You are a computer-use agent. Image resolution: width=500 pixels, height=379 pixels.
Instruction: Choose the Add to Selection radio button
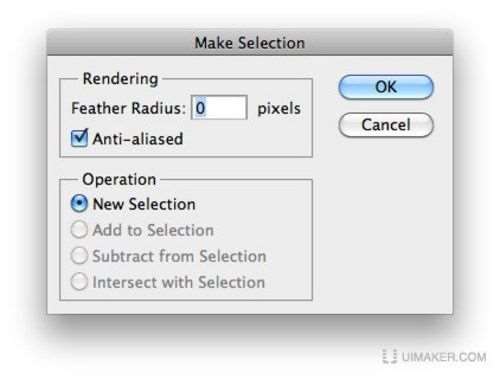pos(79,230)
